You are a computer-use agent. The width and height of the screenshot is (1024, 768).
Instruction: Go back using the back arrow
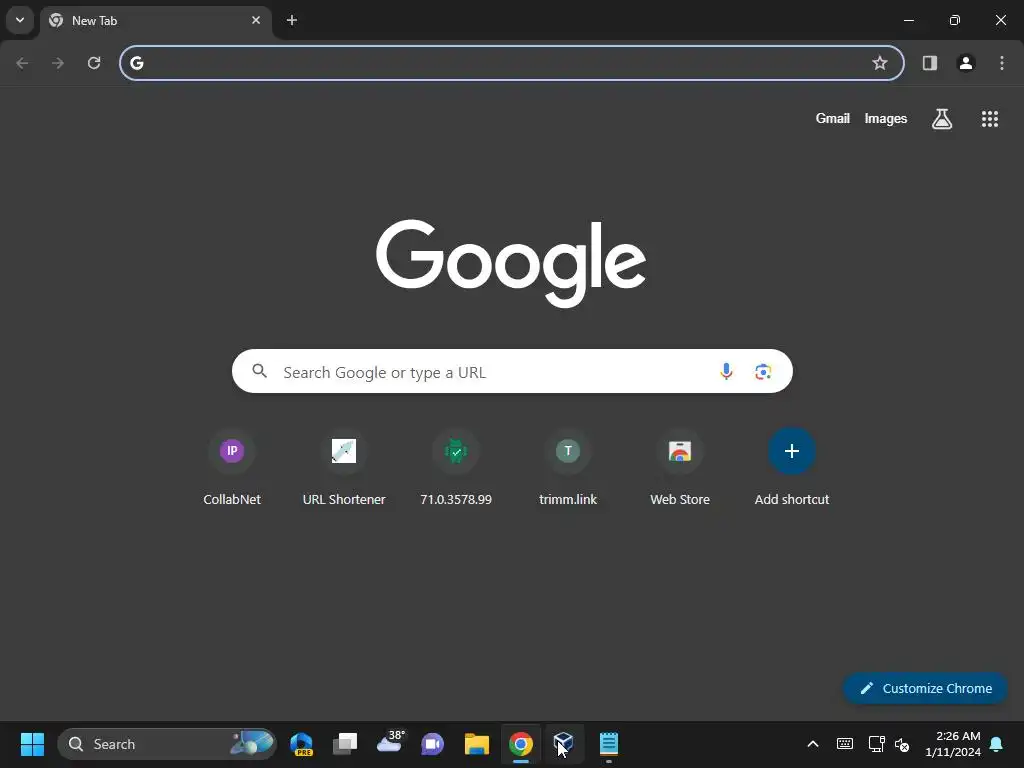(x=22, y=63)
